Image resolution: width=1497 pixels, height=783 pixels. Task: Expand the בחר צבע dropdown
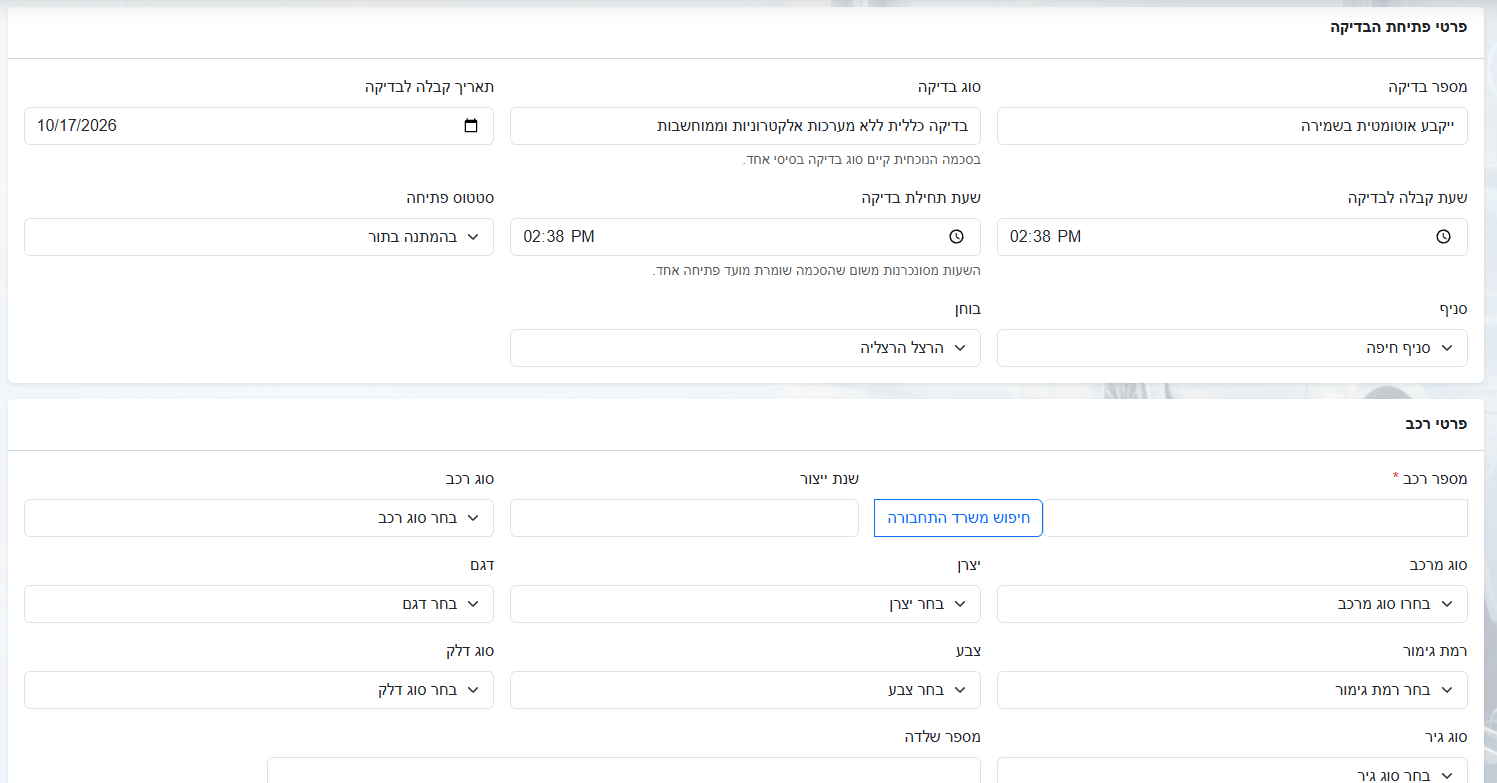pyautogui.click(x=745, y=690)
